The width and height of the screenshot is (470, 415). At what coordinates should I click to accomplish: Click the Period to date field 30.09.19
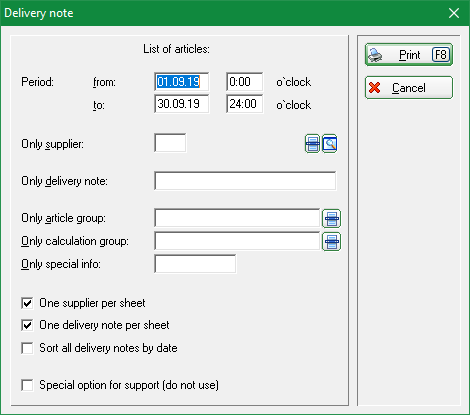182,104
